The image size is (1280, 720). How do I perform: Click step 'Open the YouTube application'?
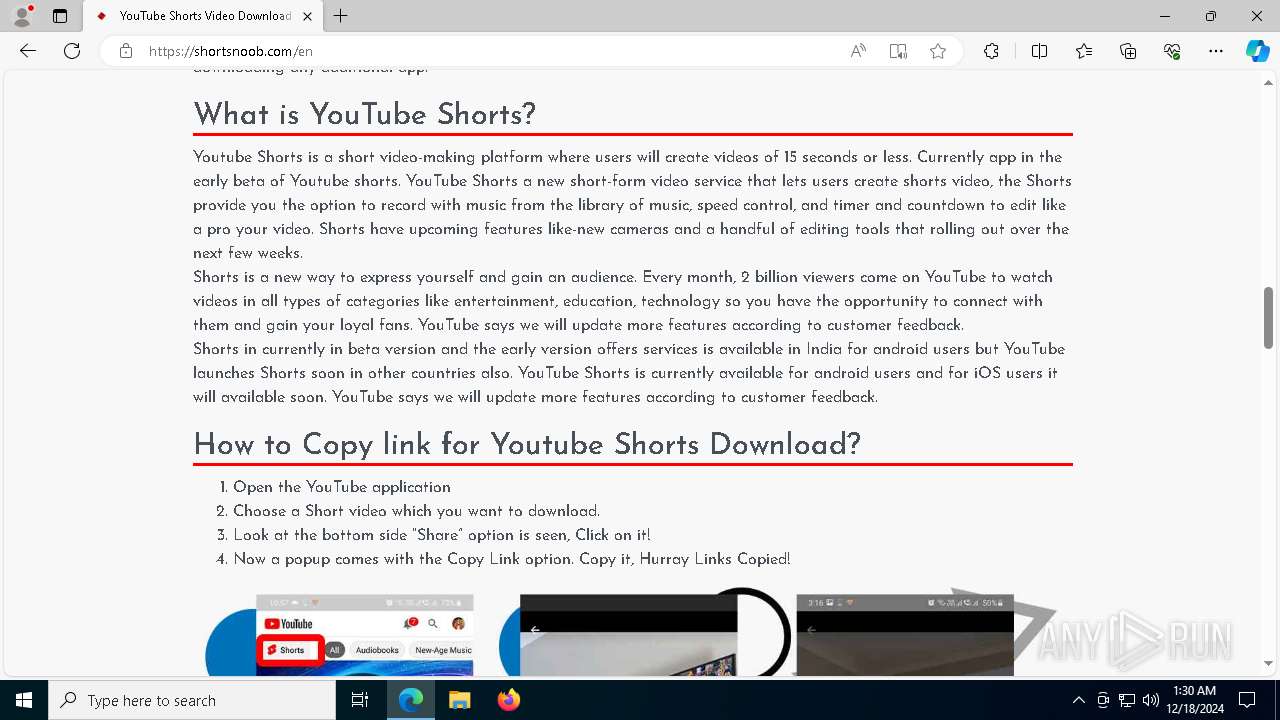point(342,487)
